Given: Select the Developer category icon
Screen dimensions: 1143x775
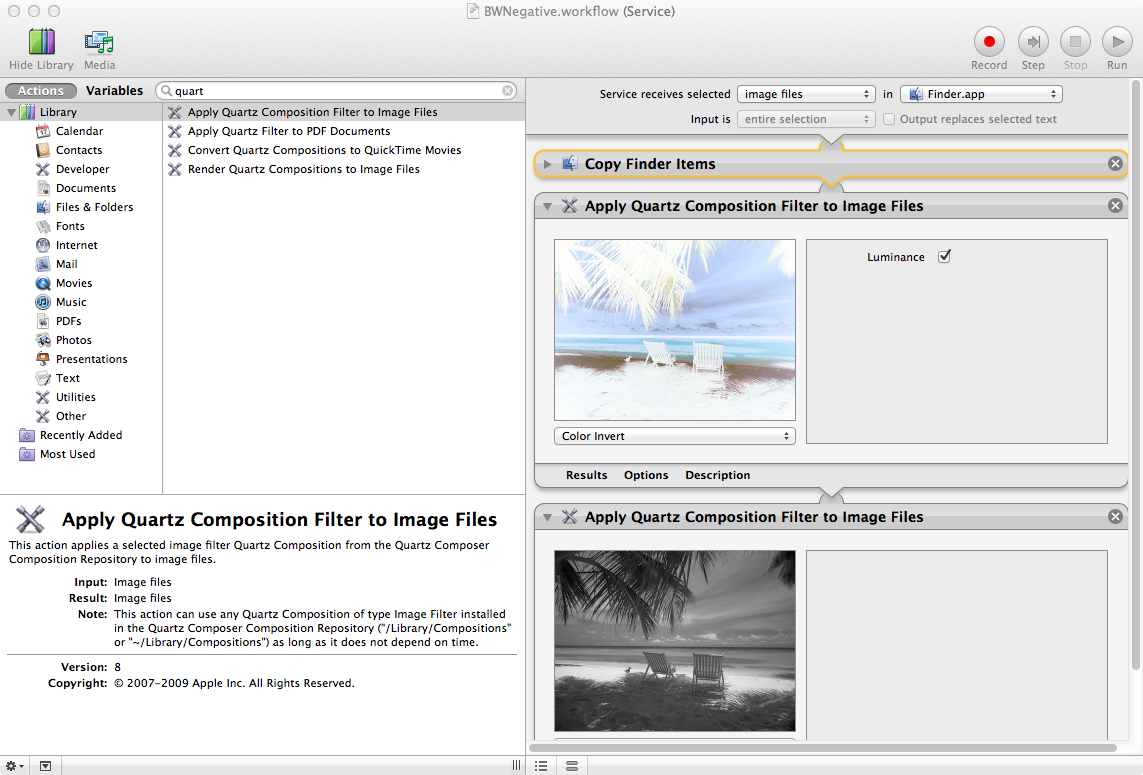Looking at the screenshot, I should click(43, 169).
